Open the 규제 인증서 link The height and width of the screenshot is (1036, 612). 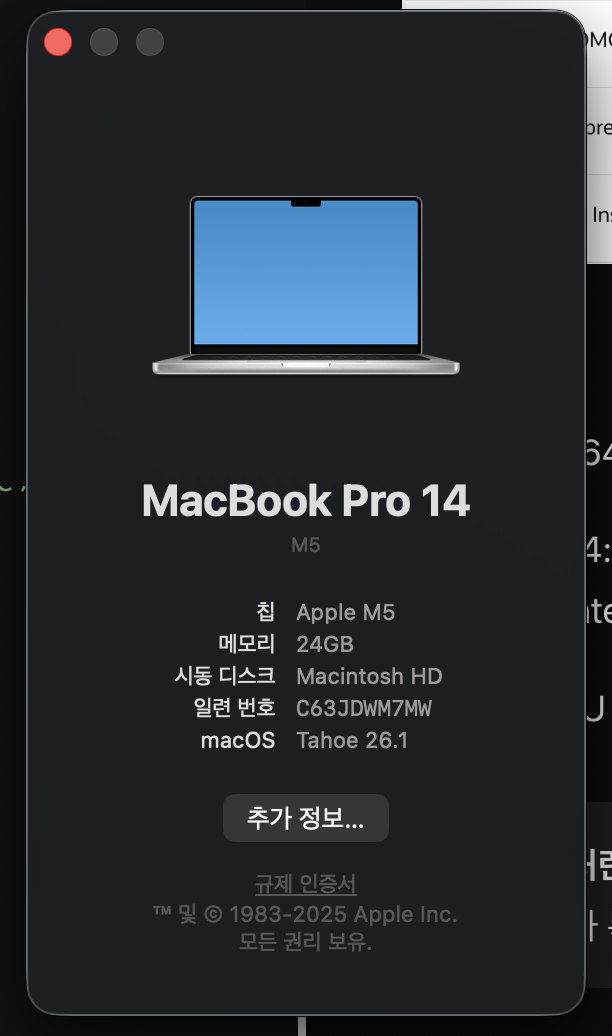coord(306,883)
